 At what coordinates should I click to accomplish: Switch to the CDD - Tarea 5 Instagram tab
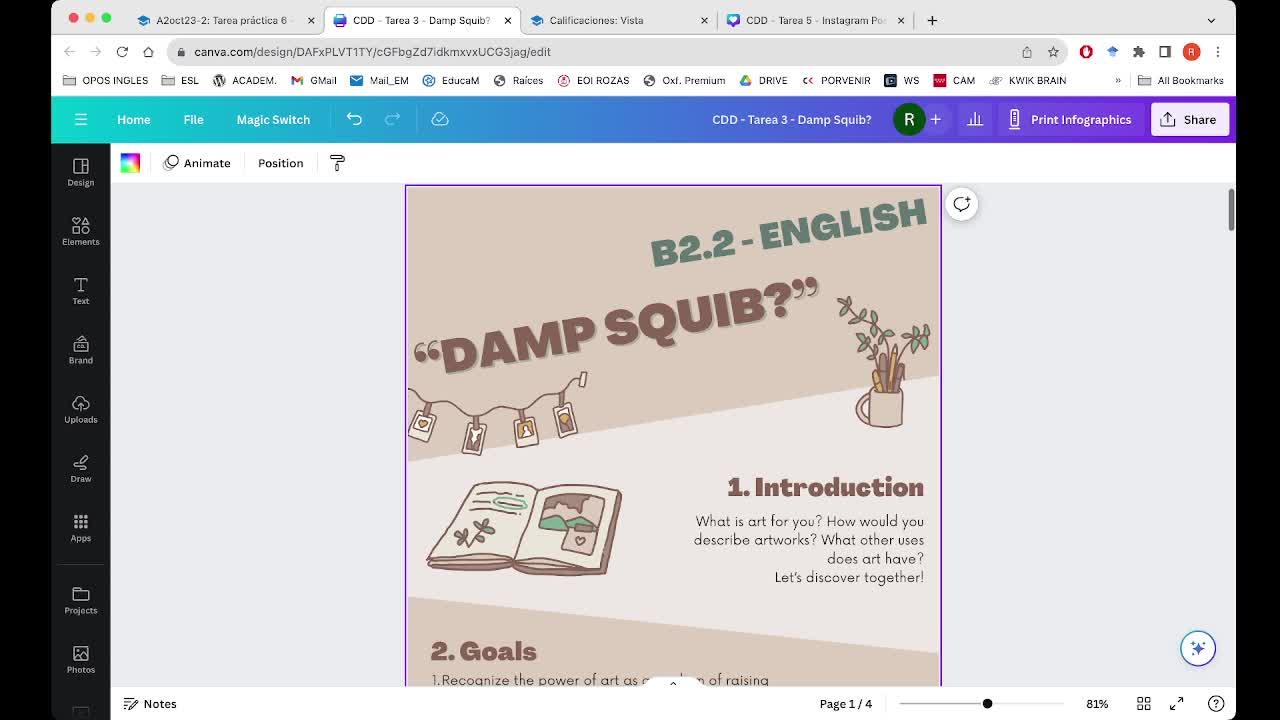(815, 20)
